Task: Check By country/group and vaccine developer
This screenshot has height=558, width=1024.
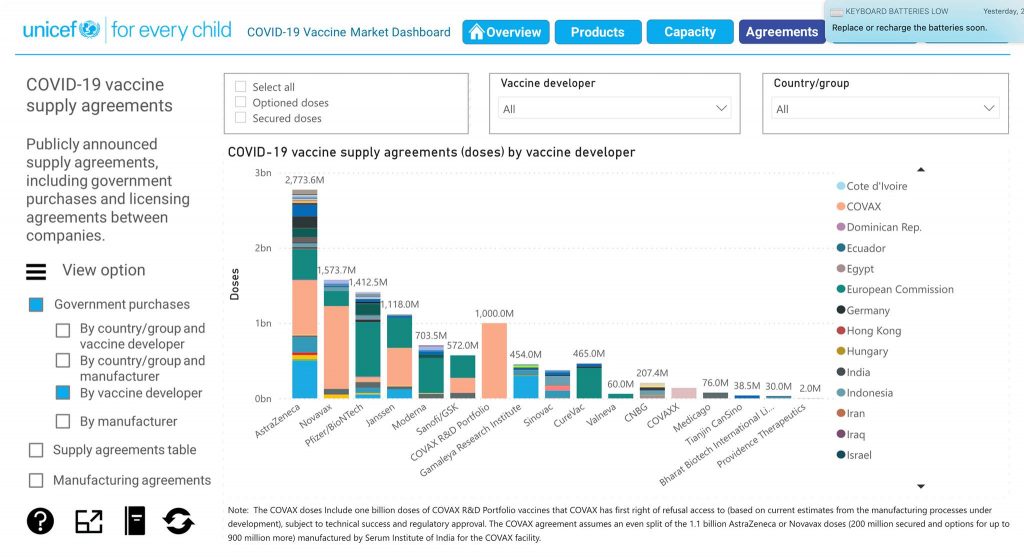Action: click(63, 331)
